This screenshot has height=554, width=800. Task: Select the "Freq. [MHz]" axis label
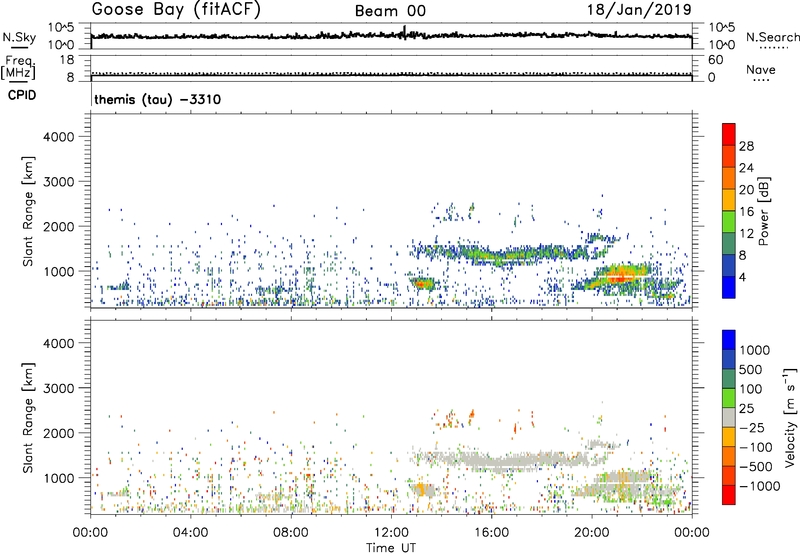click(x=18, y=68)
